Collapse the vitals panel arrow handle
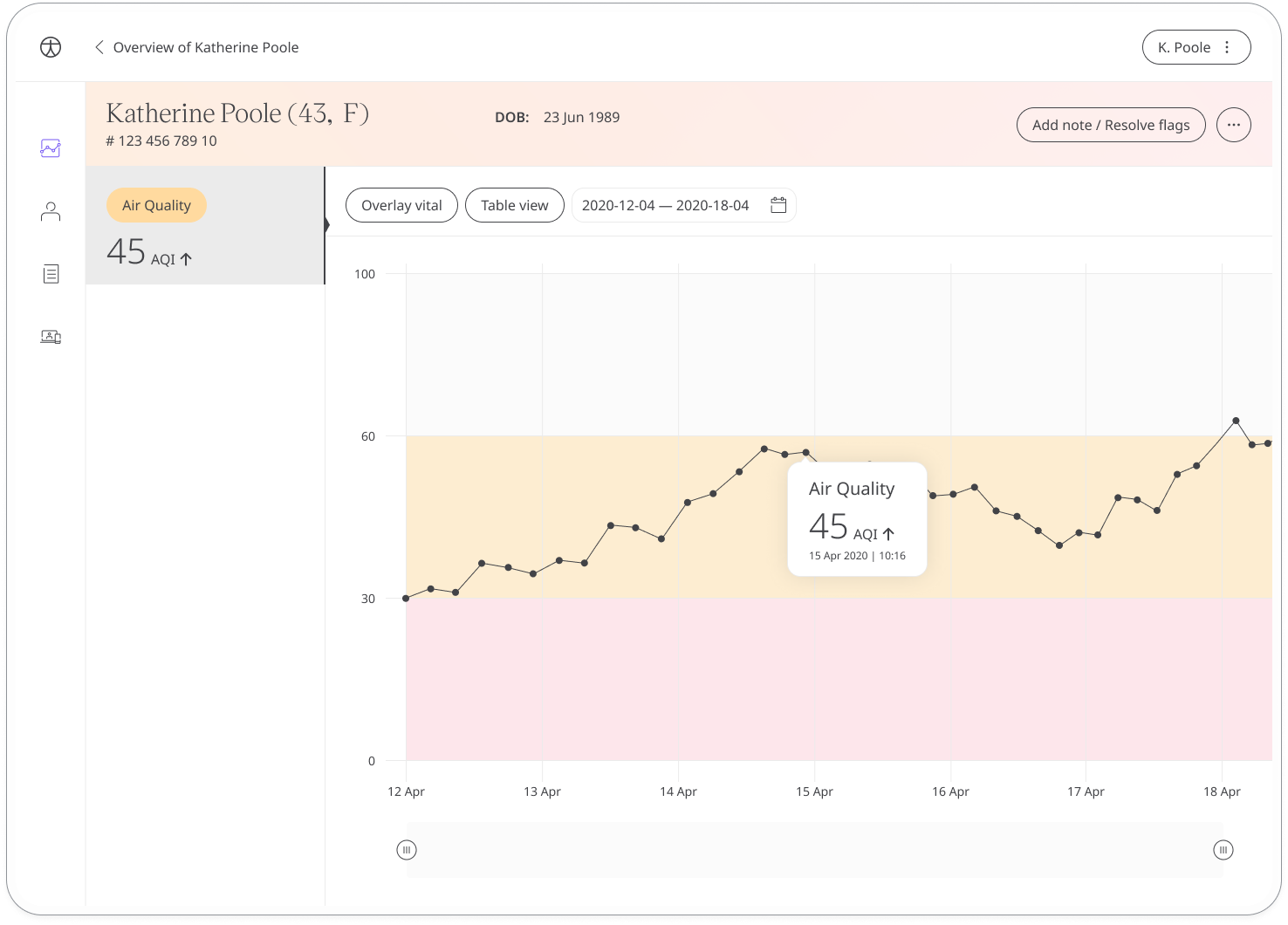The width and height of the screenshot is (1288, 925). click(x=326, y=225)
